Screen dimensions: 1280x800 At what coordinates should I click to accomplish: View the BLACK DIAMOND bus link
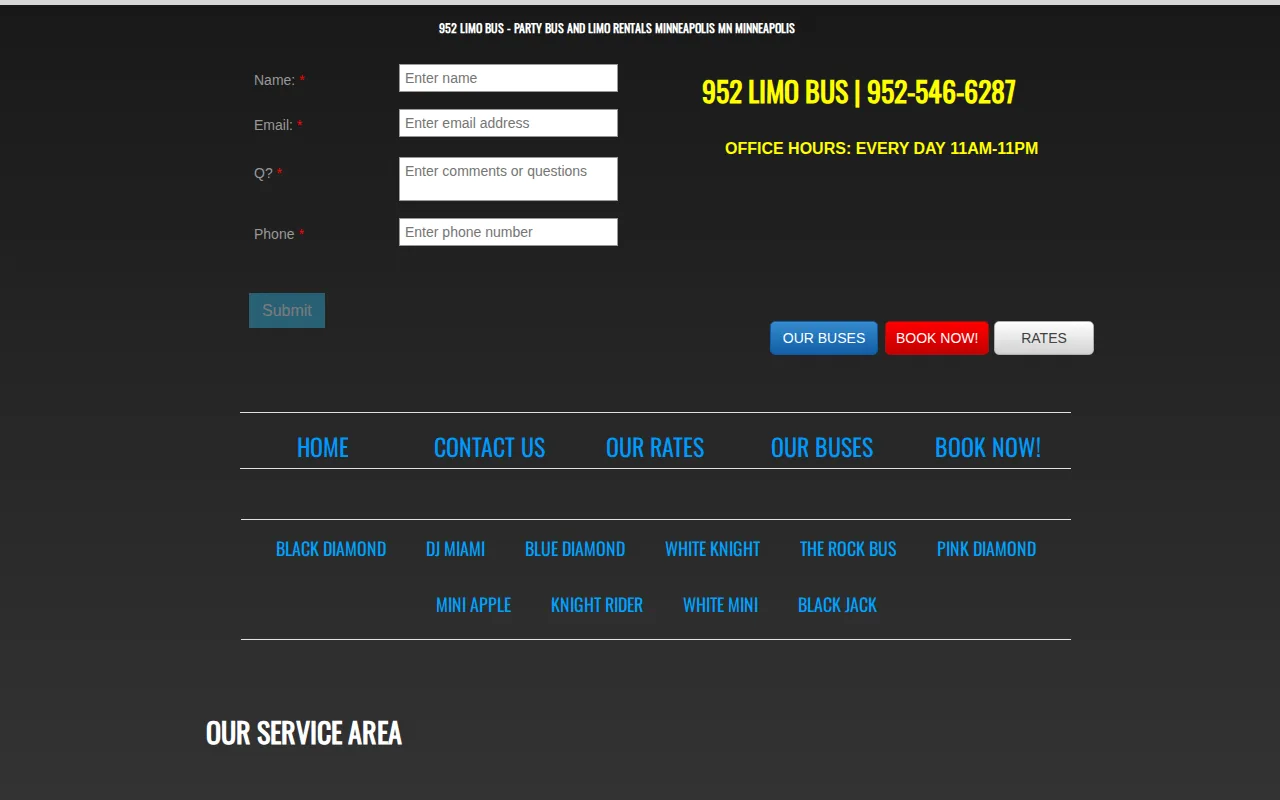point(331,549)
